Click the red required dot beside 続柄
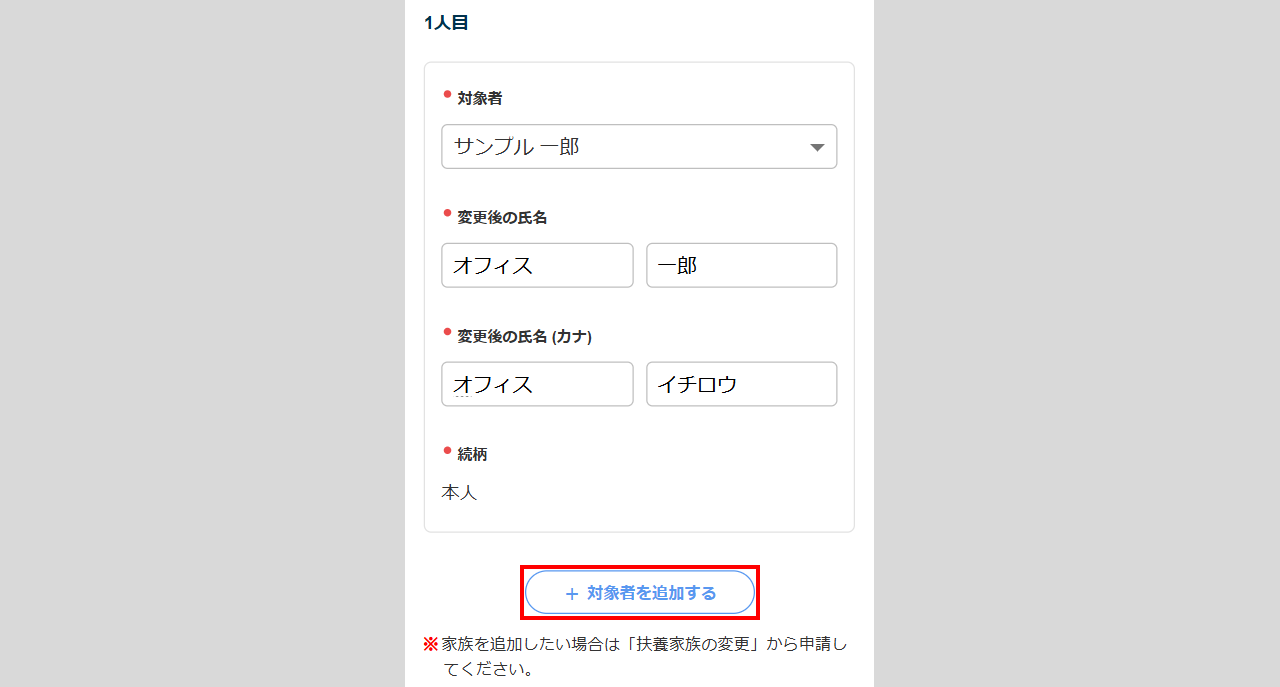This screenshot has width=1280, height=687. 447,450
